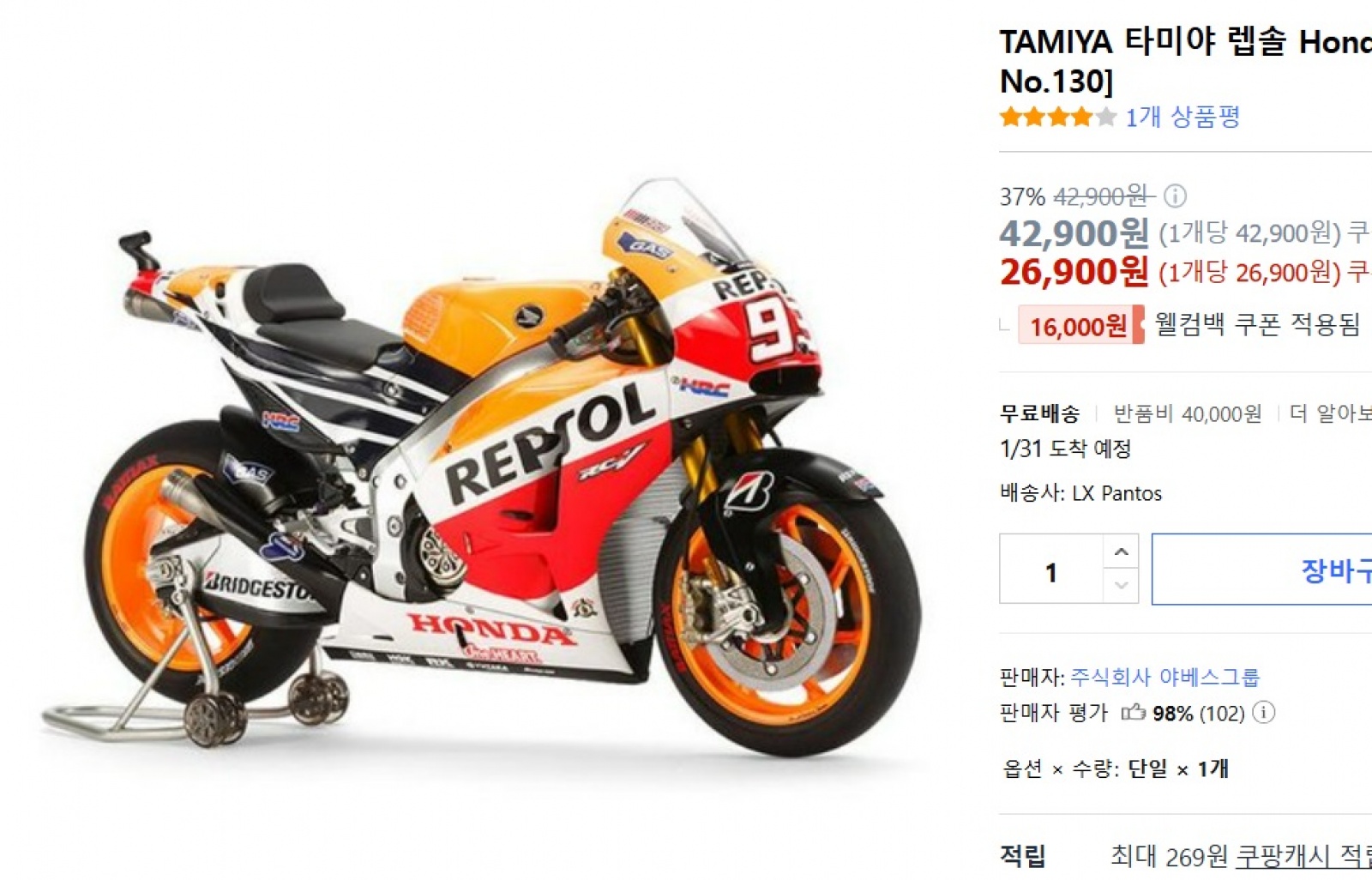Decrease quantity with the down arrow
Viewport: 1372px width, 880px height.
(x=1121, y=586)
